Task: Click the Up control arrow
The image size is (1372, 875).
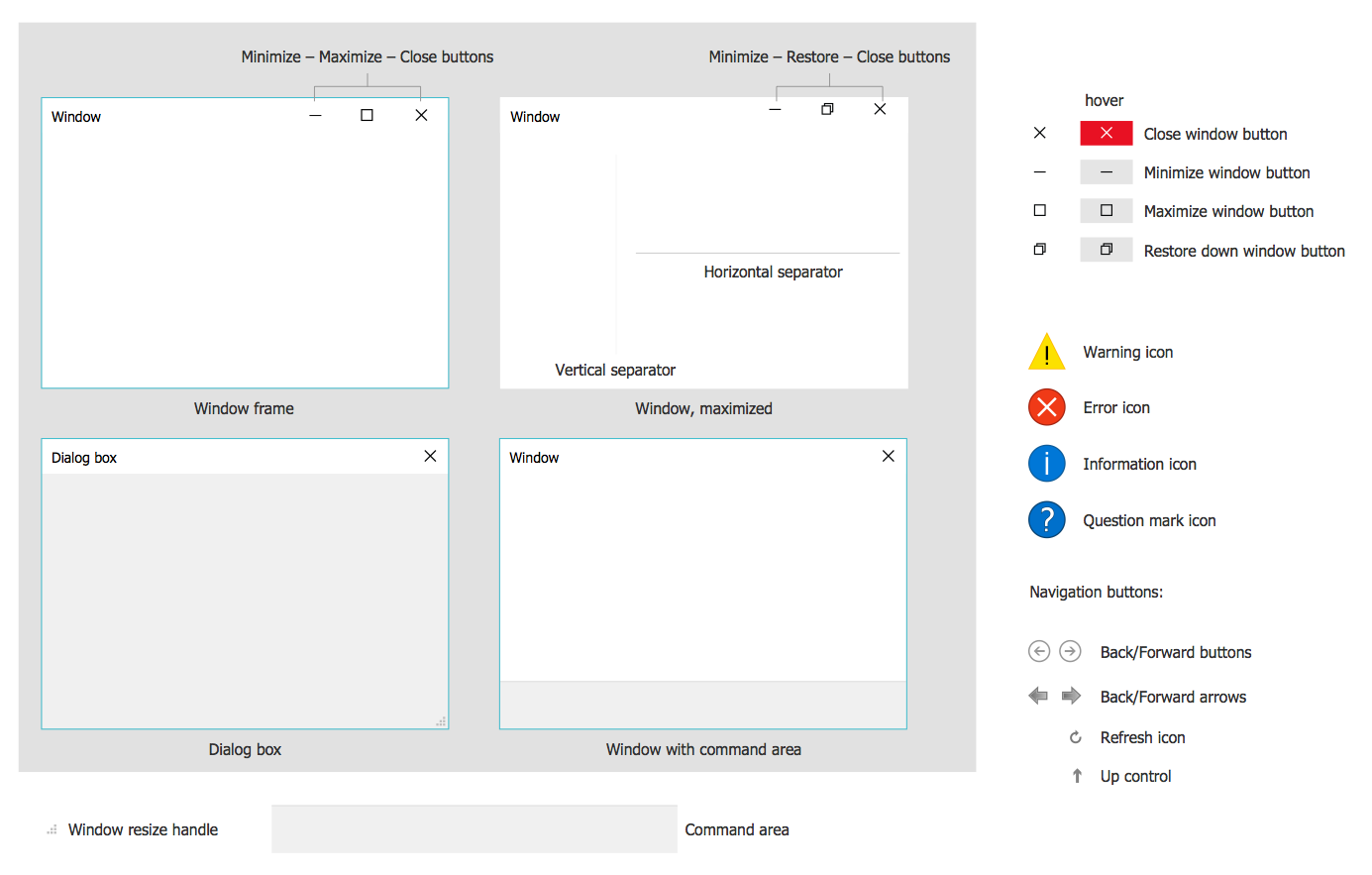Action: (1077, 776)
